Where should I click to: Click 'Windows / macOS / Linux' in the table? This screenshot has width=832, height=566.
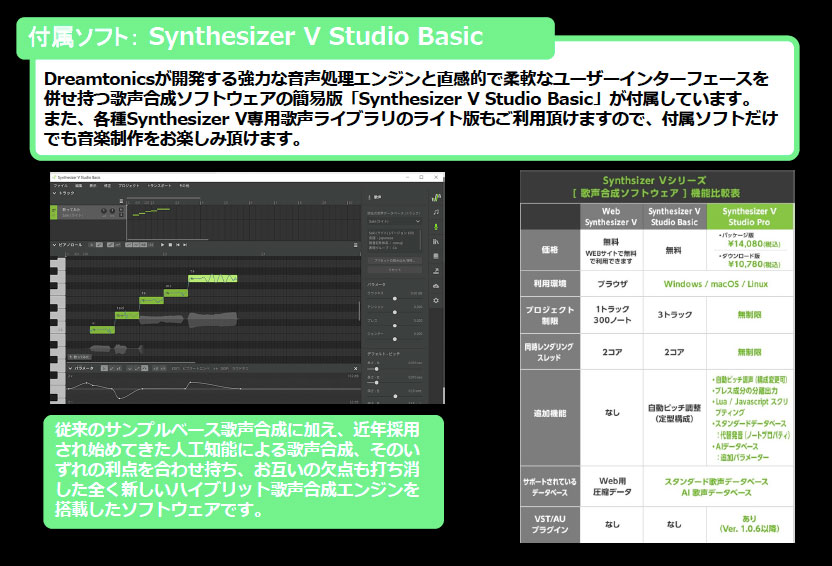[716, 284]
